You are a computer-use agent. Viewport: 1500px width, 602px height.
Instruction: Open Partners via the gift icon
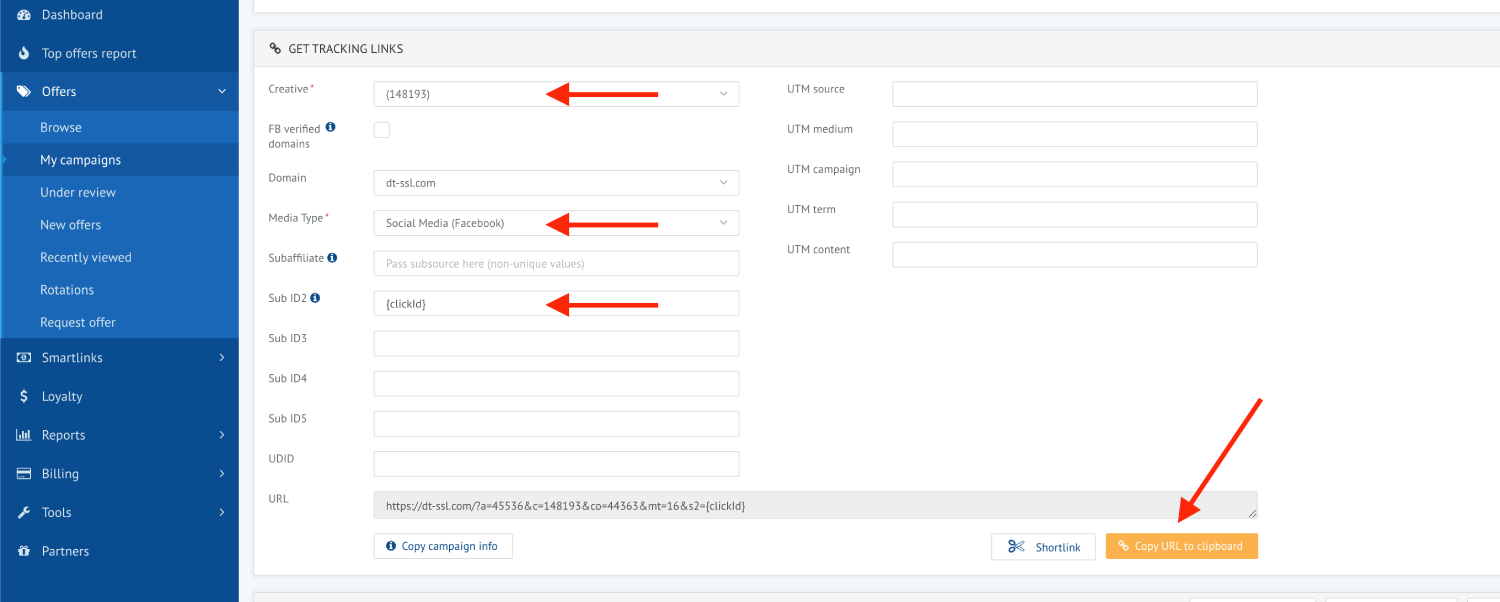coord(24,551)
